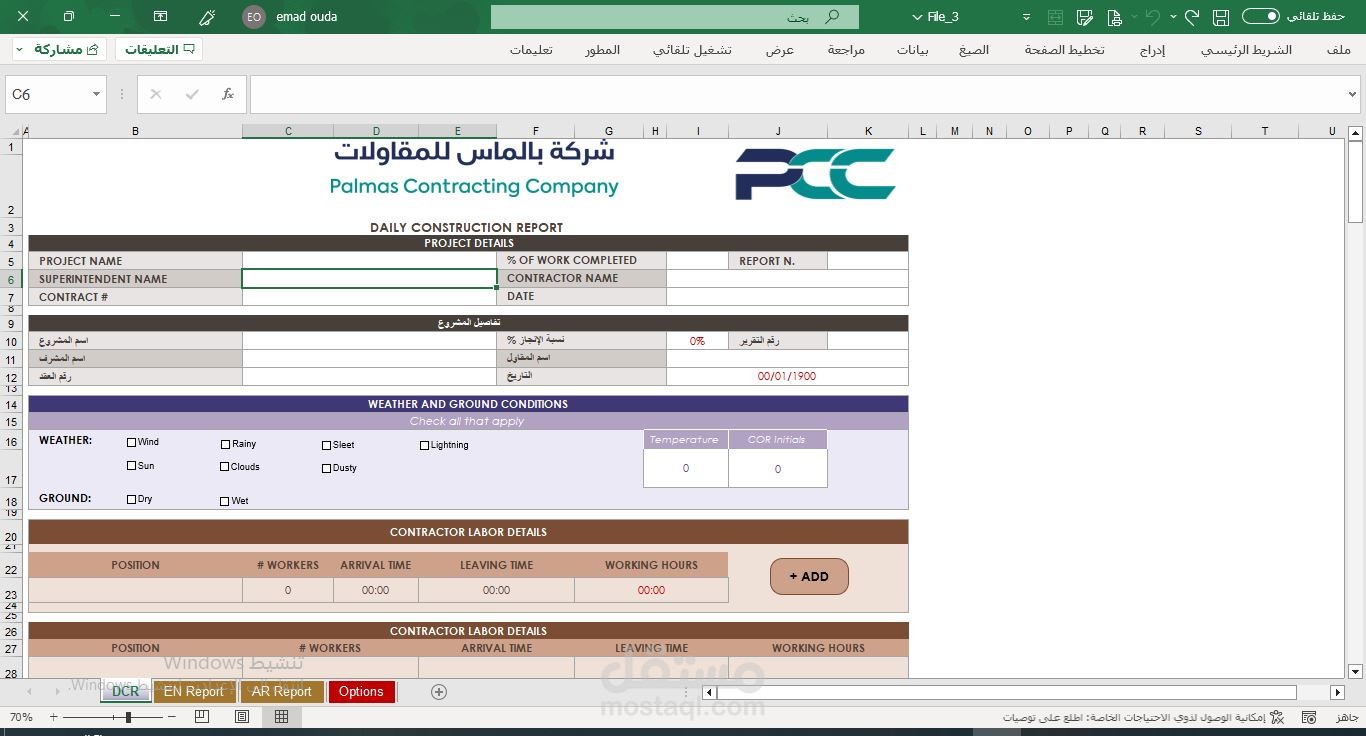The width and height of the screenshot is (1366, 736).
Task: Check the Dry ground checkbox
Action: 130,498
